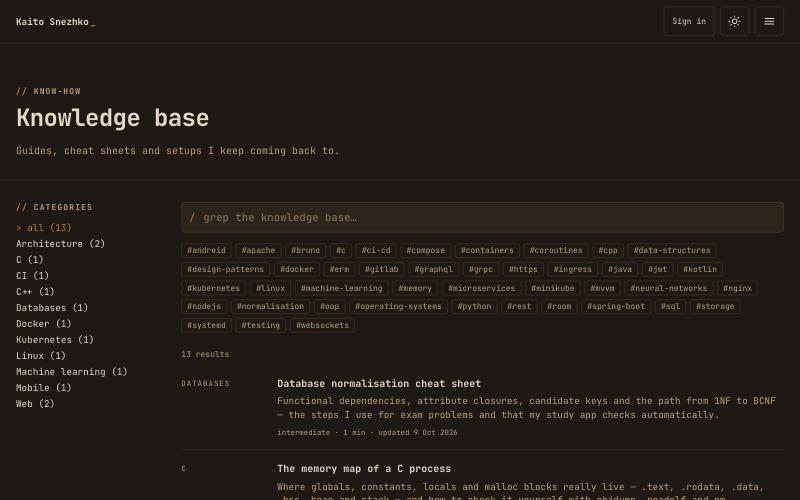The image size is (800, 500).
Task: Apply the #memory tag
Action: 415,288
